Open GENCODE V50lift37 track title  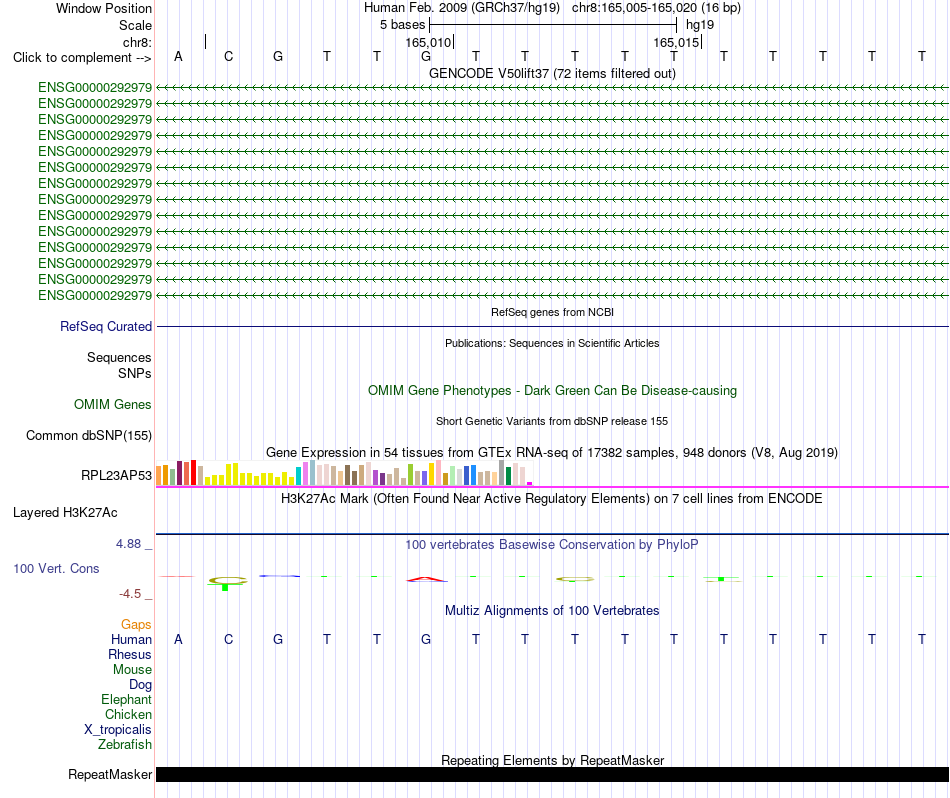point(552,73)
